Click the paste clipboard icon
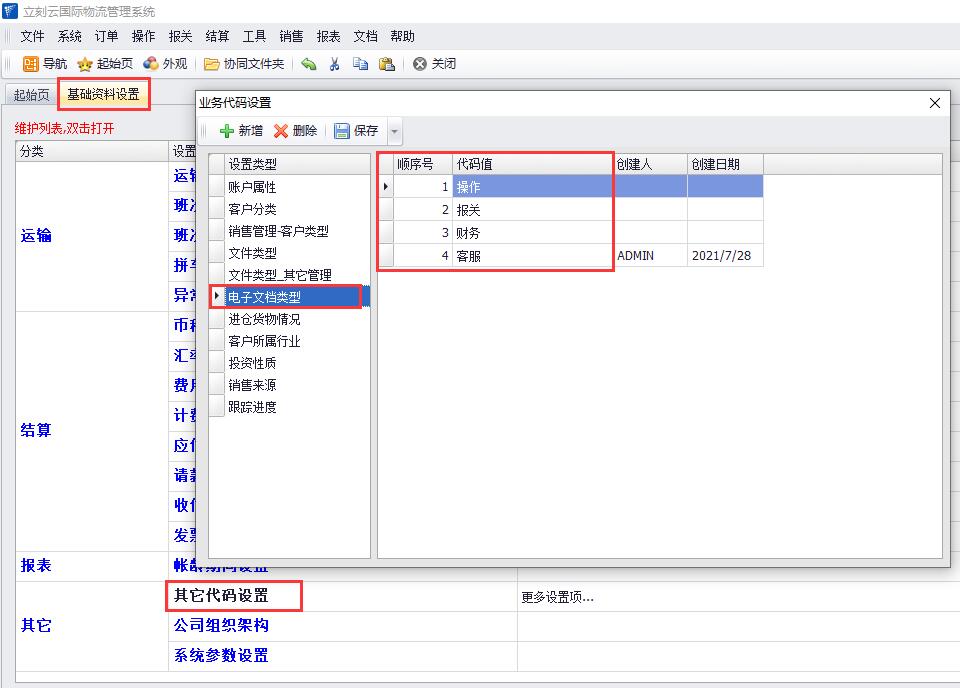Screen dimensions: 960x688 [x=387, y=64]
